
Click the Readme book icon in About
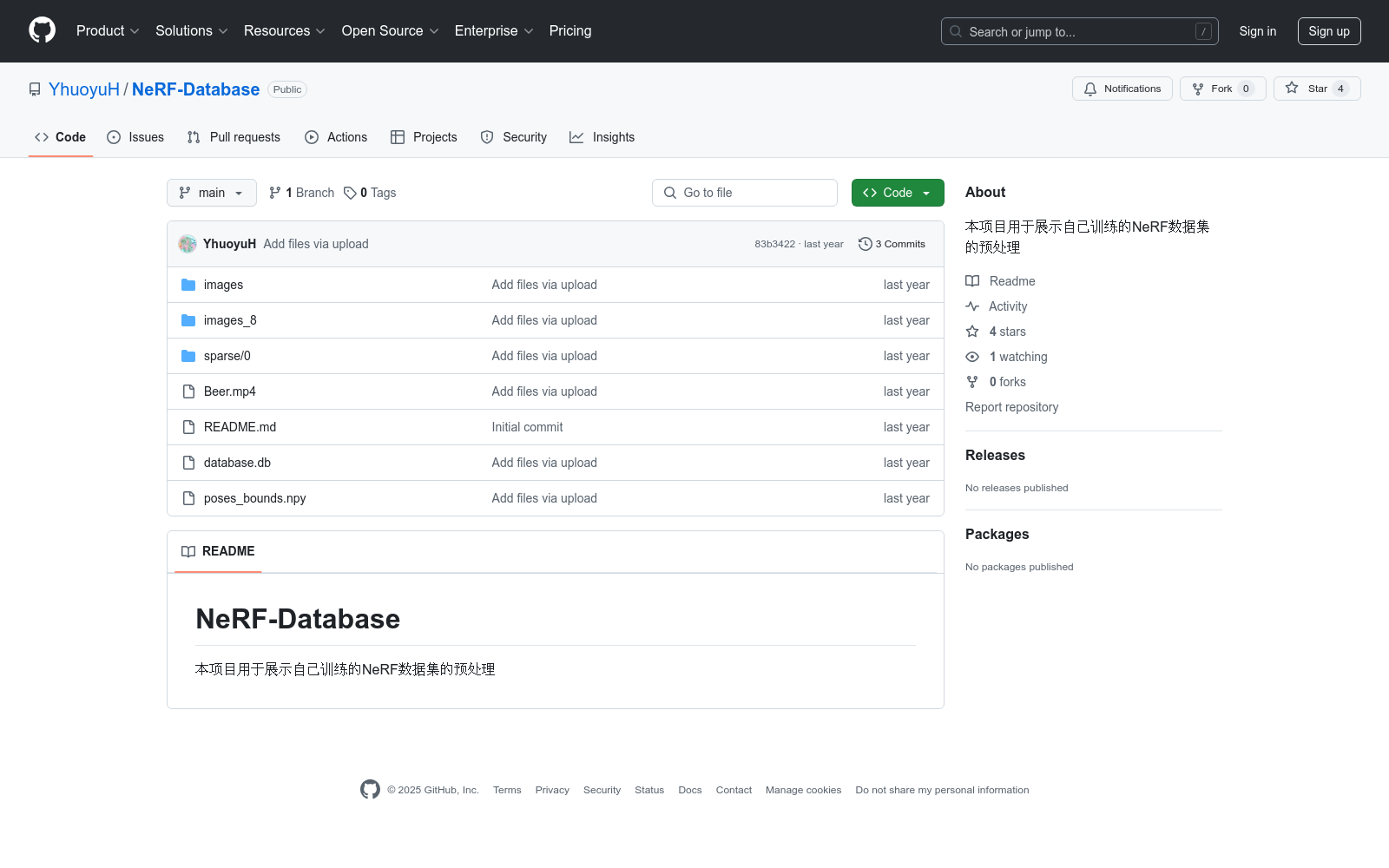tap(972, 281)
